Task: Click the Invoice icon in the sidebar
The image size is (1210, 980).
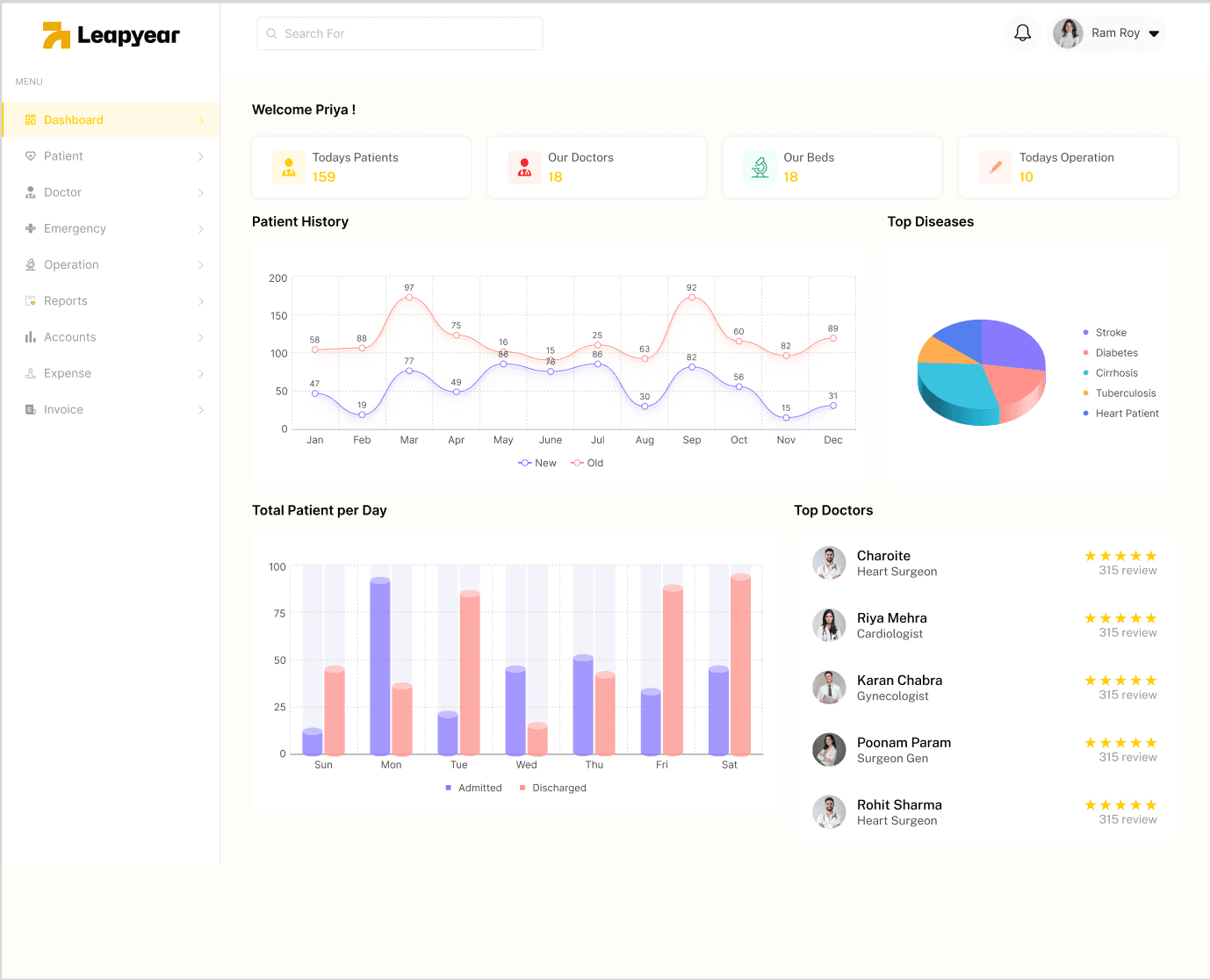Action: (31, 409)
